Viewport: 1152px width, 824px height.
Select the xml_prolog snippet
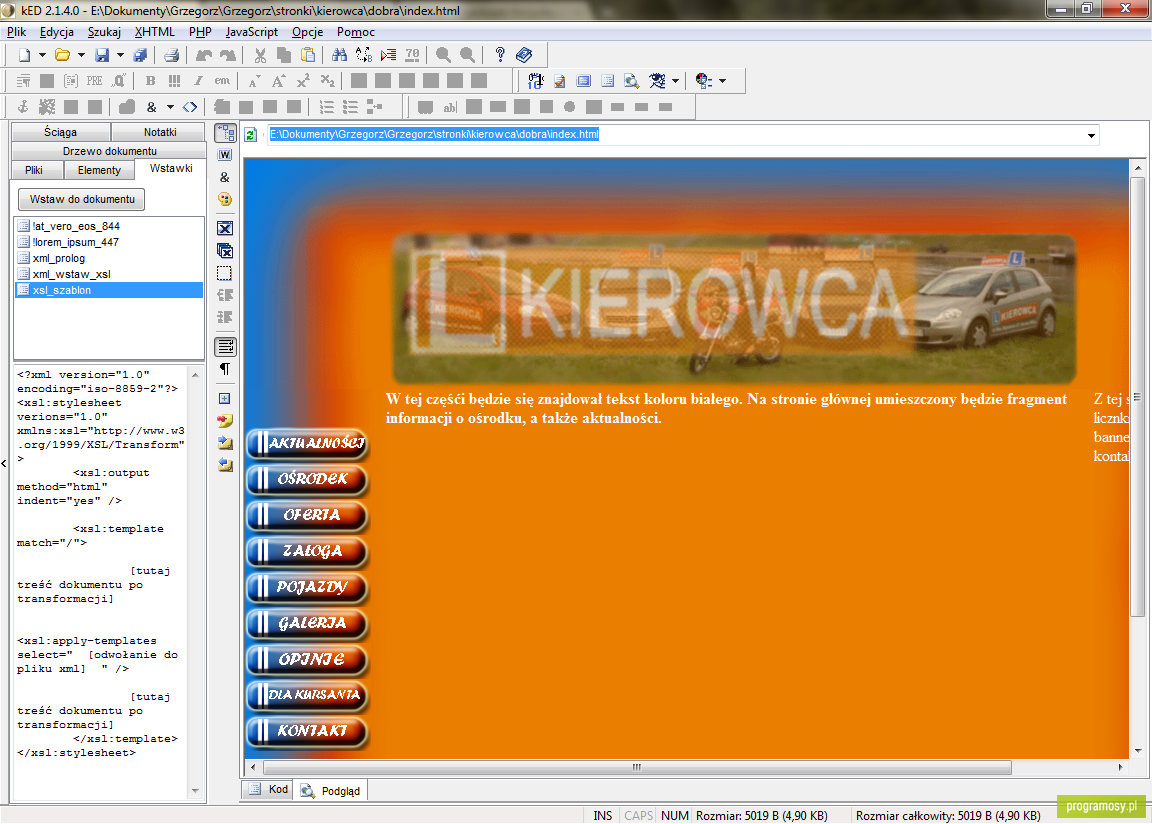[59, 259]
